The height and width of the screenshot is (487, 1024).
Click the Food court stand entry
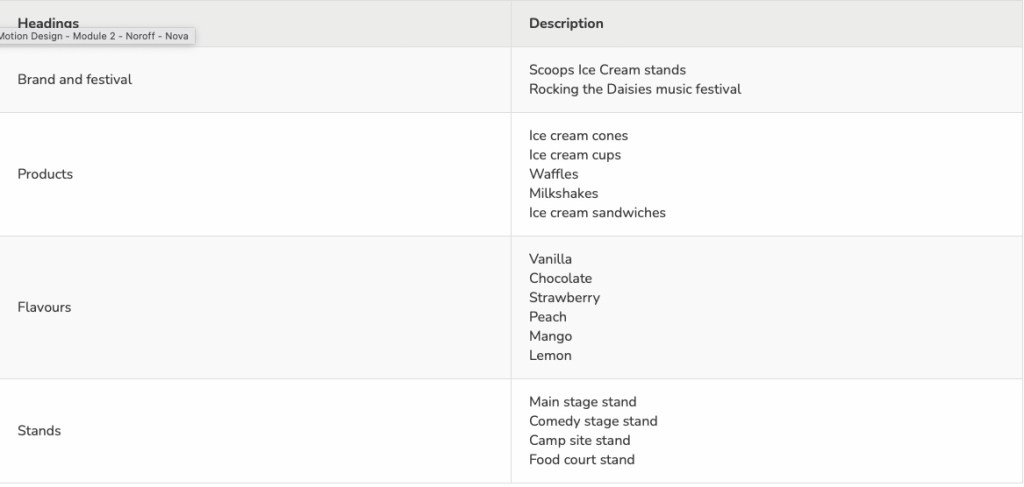582,460
